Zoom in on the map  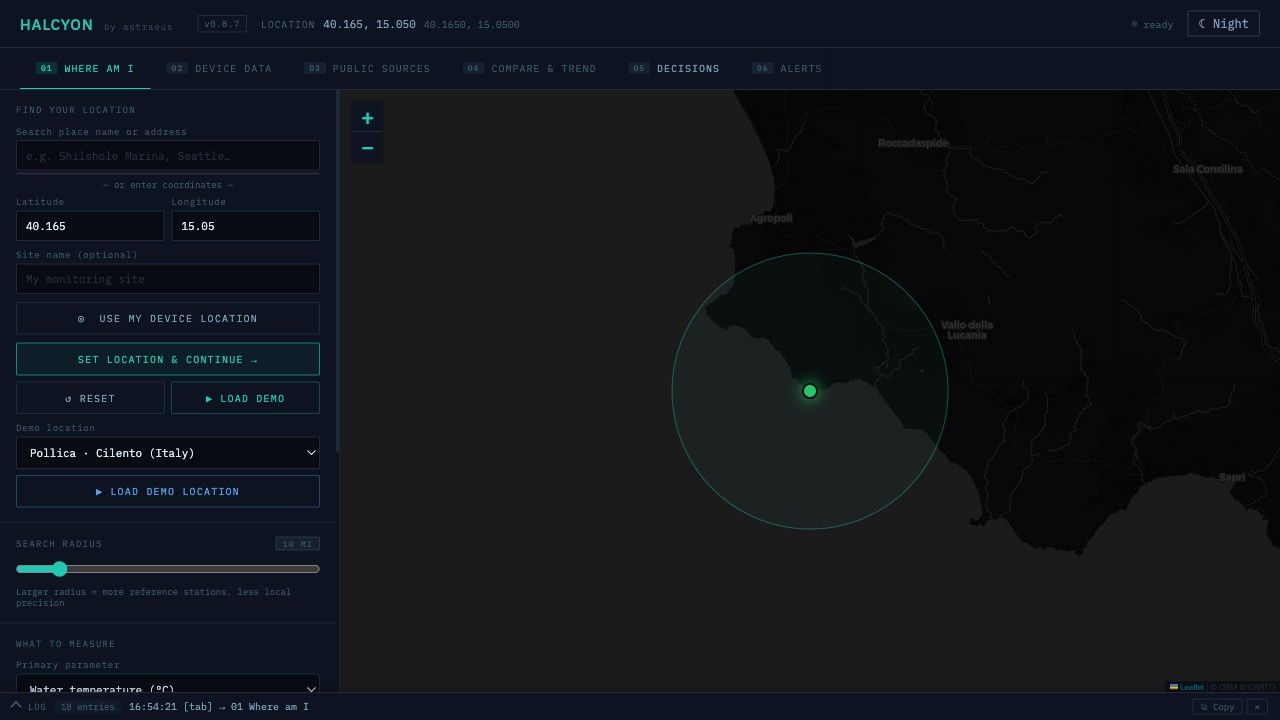367,118
